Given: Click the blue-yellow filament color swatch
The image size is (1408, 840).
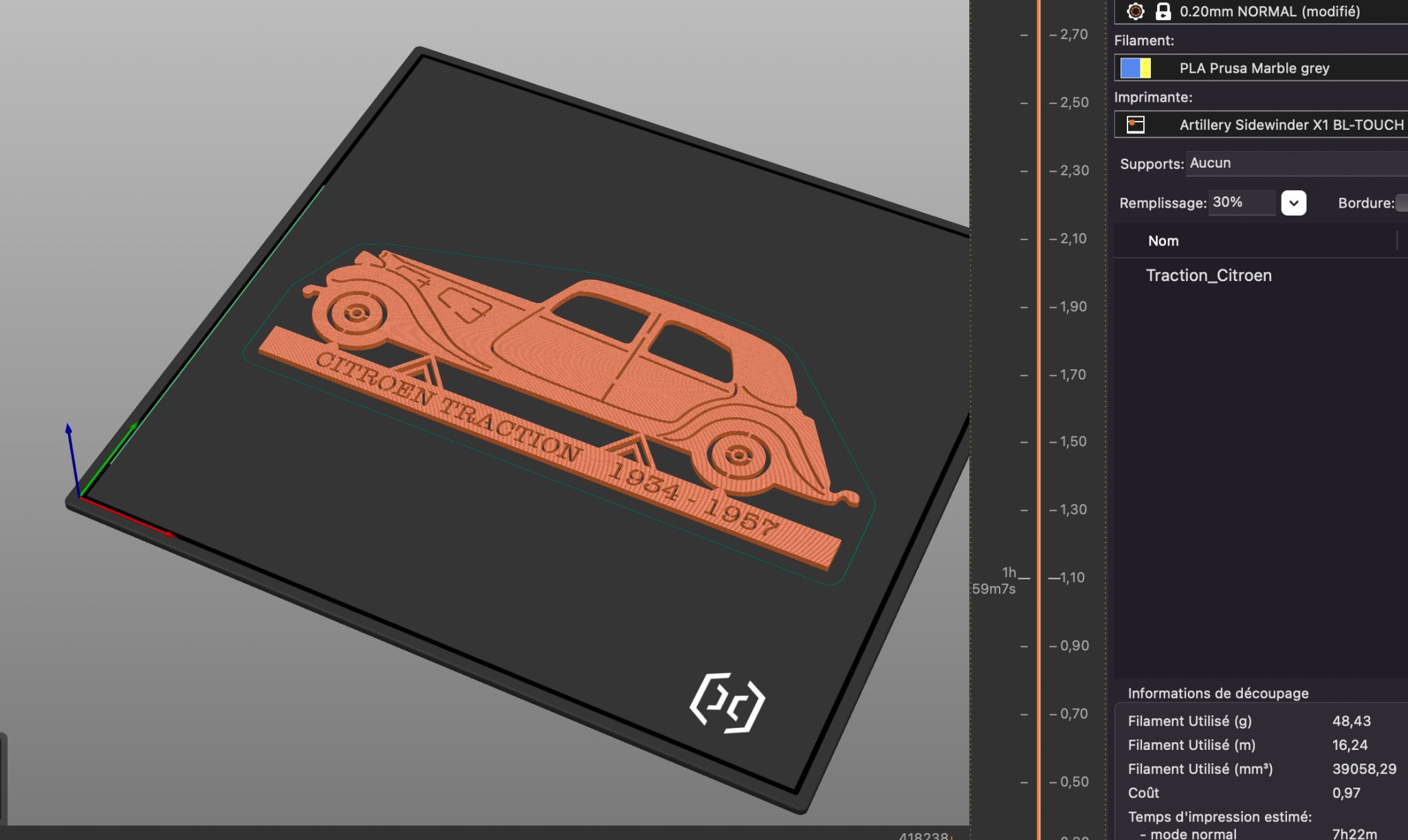Looking at the screenshot, I should pyautogui.click(x=1136, y=68).
